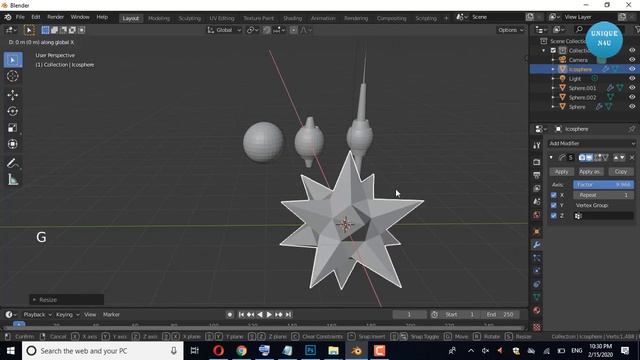
Task: Open the File menu
Action: [x=20, y=17]
